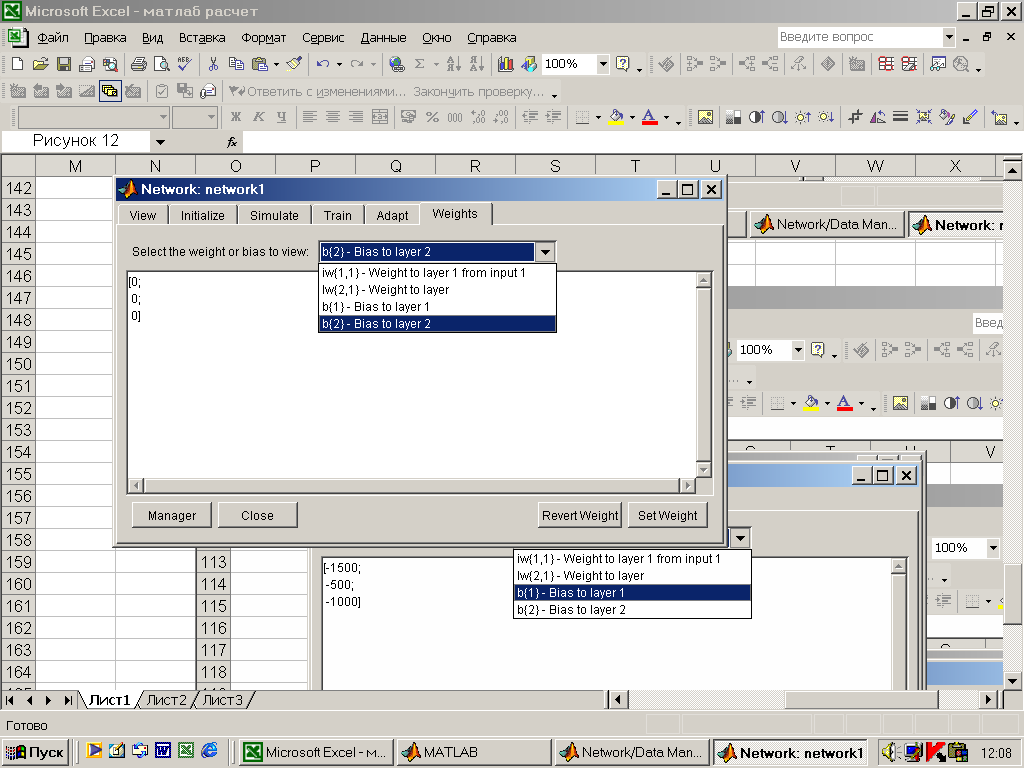
Task: Click the Manager button
Action: coord(172,515)
